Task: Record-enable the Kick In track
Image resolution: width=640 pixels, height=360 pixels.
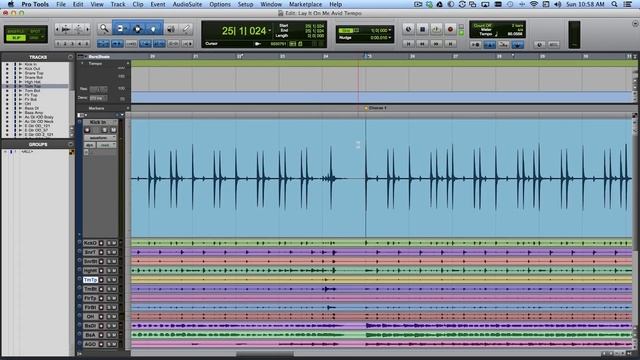Action: [x=87, y=130]
